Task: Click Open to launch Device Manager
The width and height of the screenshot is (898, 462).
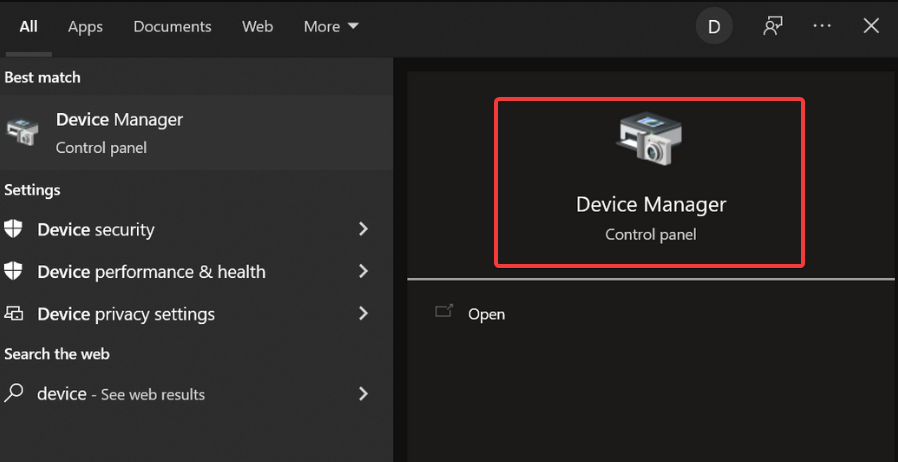Action: pos(486,314)
